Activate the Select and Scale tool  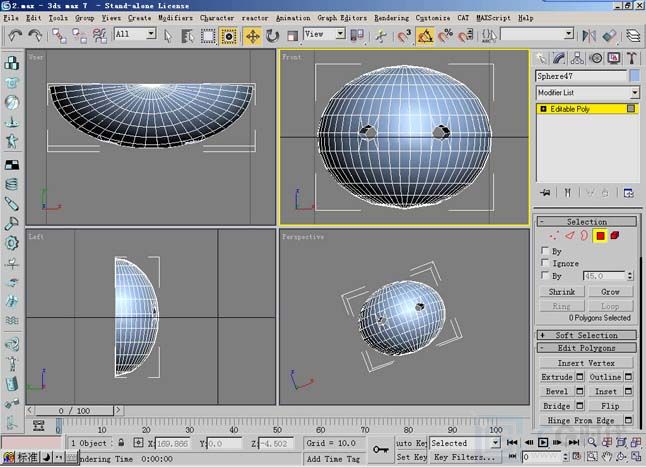click(292, 36)
